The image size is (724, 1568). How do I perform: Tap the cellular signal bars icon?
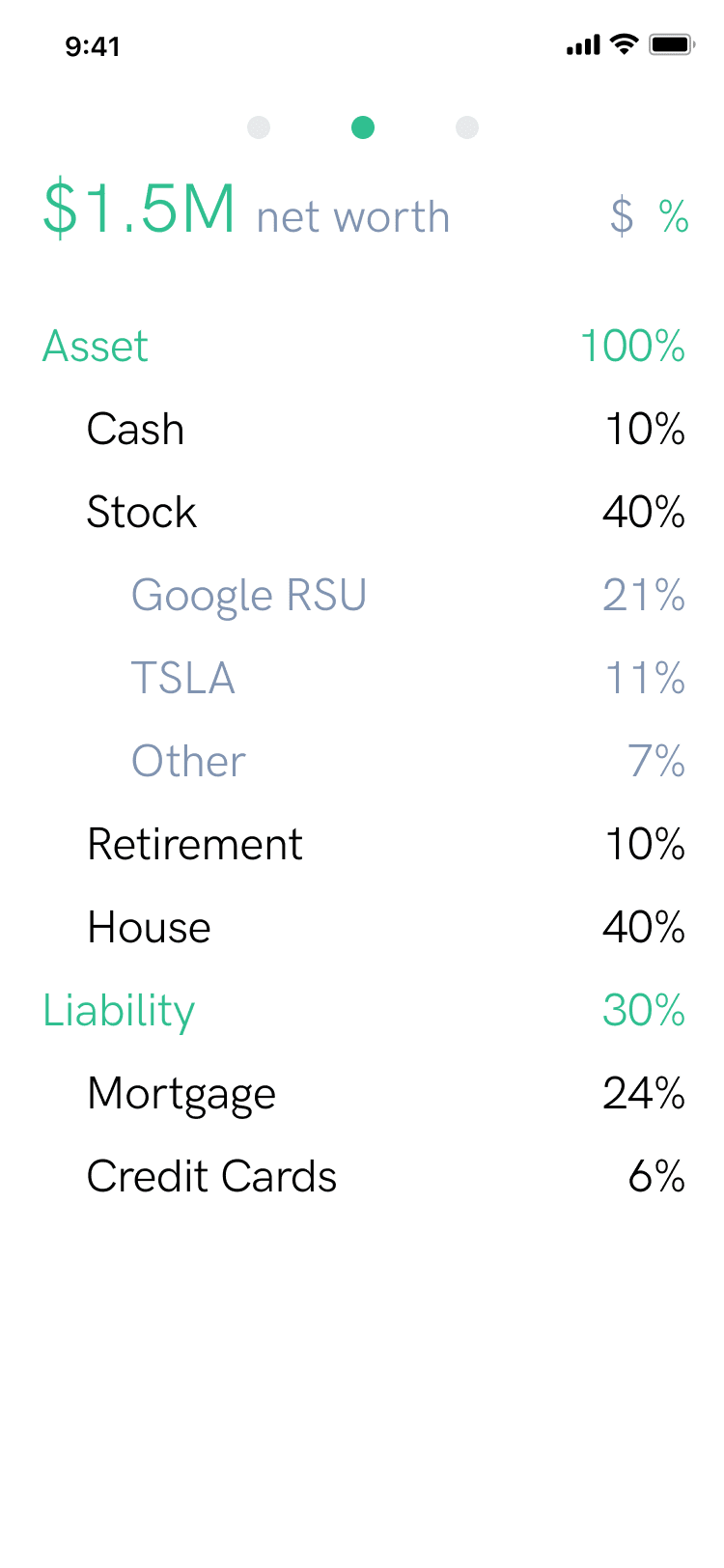tap(583, 45)
